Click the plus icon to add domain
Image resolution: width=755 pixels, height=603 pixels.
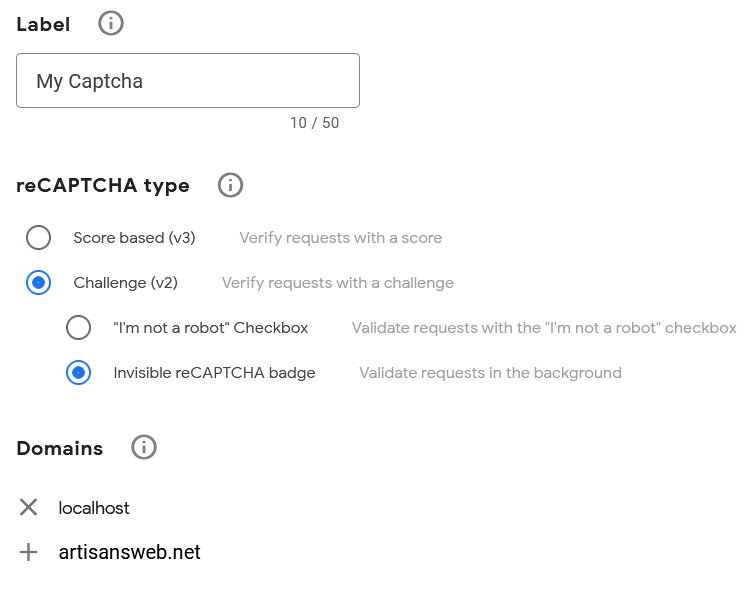(x=28, y=552)
